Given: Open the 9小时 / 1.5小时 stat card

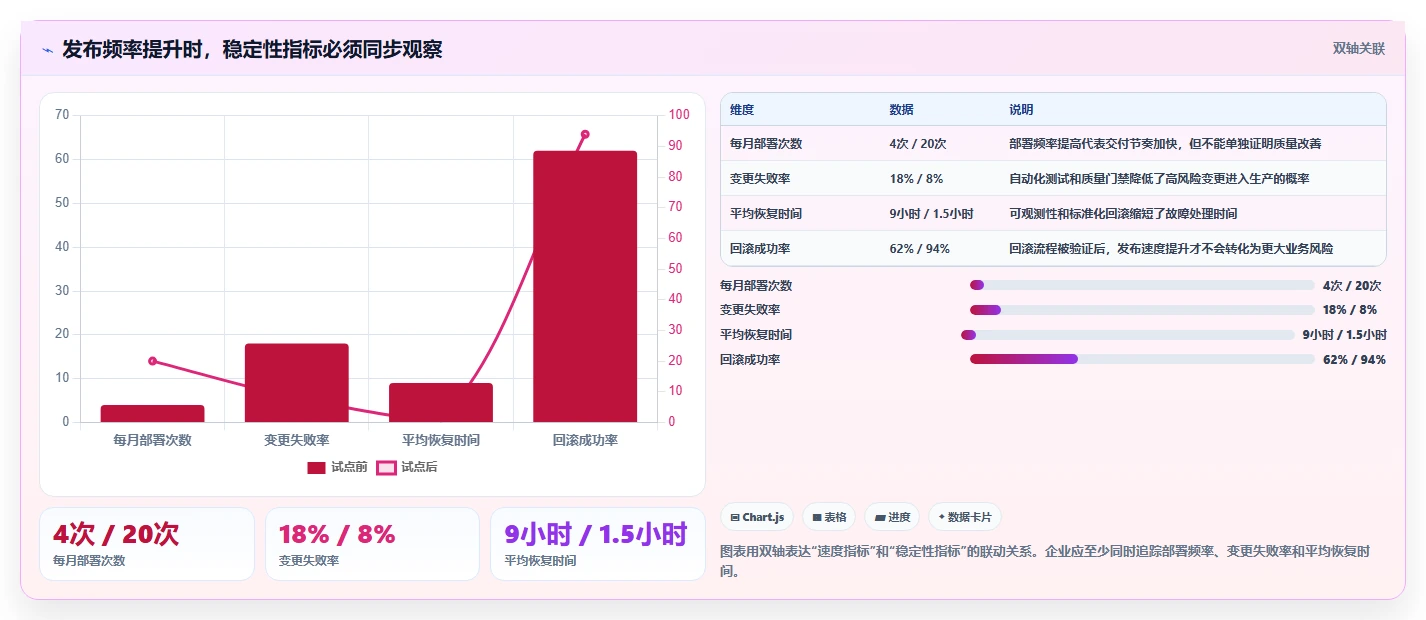Looking at the screenshot, I should (598, 544).
